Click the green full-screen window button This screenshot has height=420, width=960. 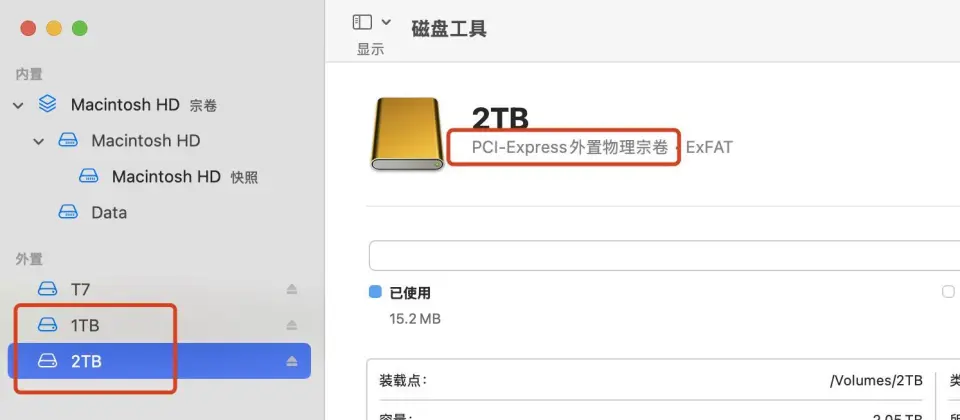pyautogui.click(x=80, y=28)
